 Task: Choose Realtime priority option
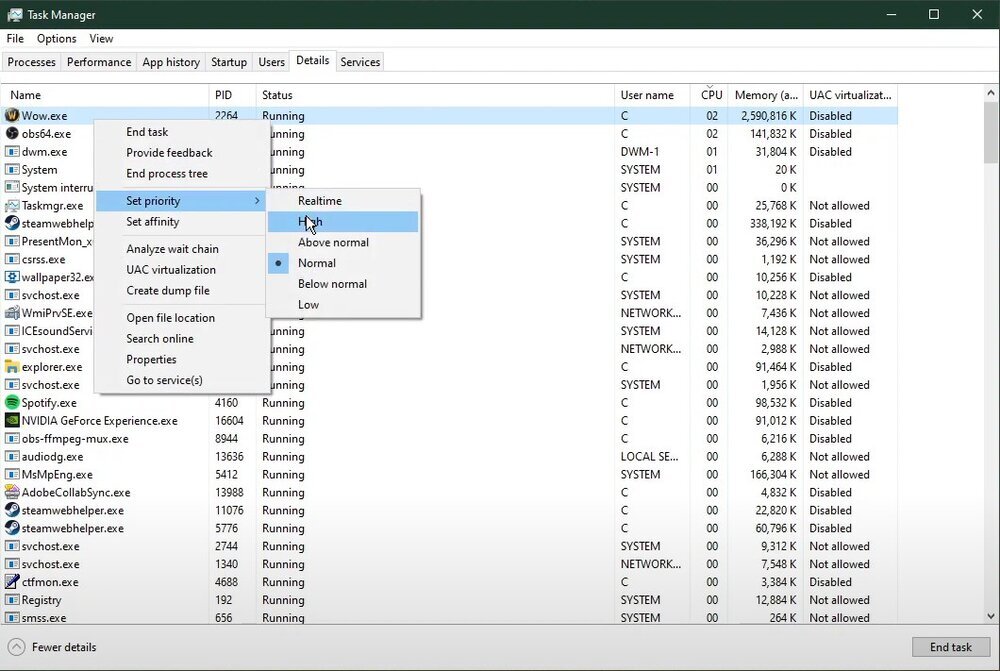(319, 201)
